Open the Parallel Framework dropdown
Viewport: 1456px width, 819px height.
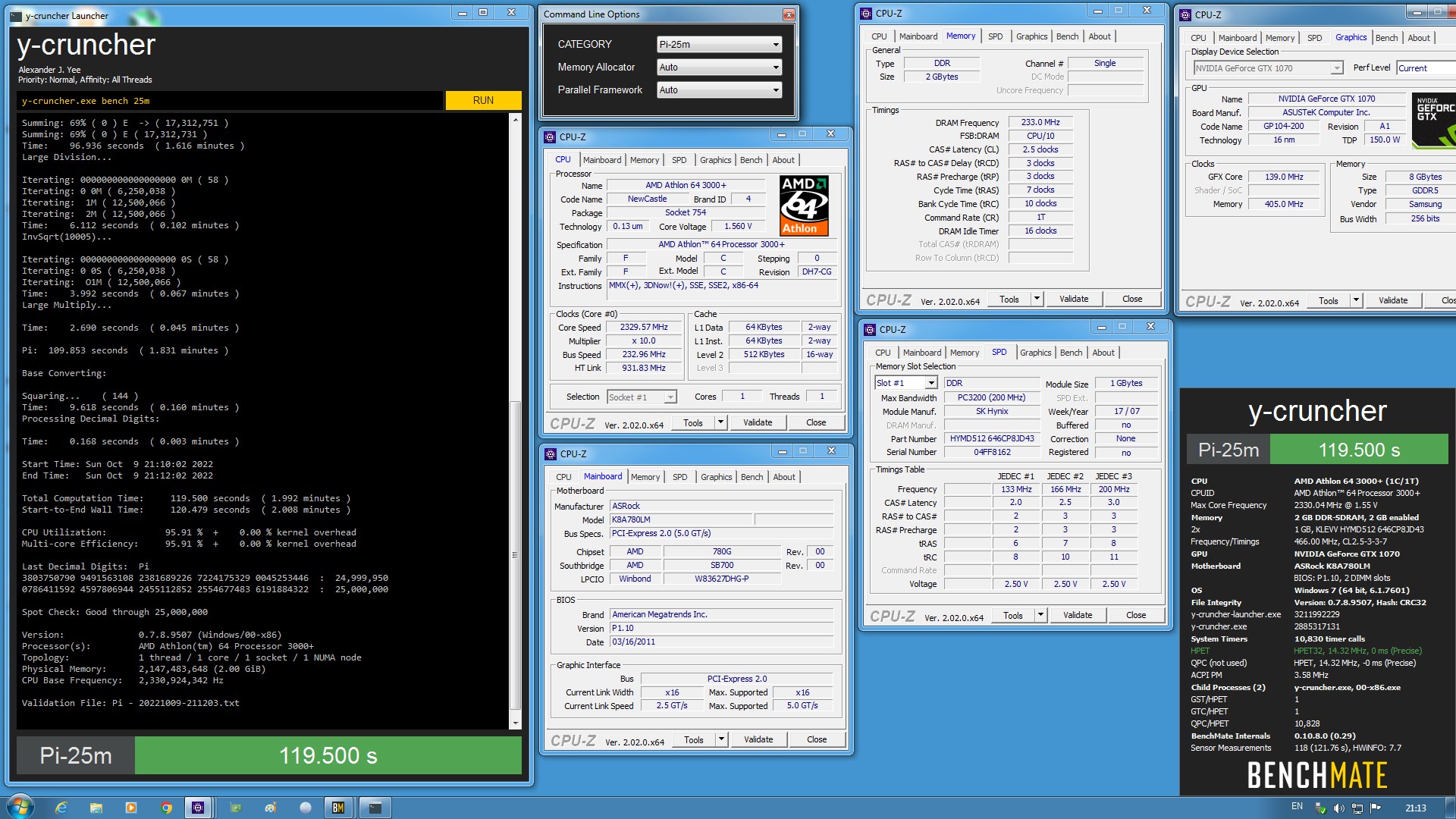click(719, 90)
